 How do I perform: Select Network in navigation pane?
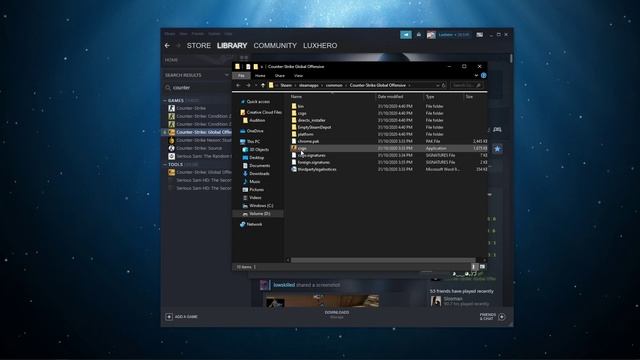pos(251,224)
